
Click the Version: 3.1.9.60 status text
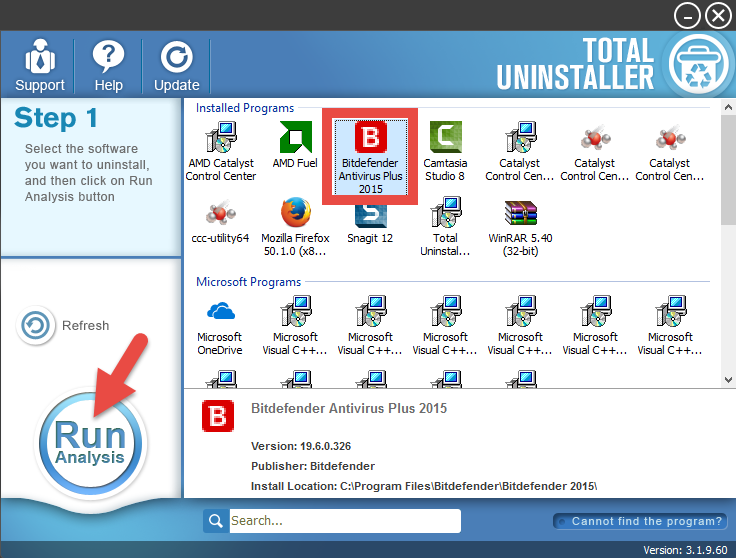pos(685,550)
